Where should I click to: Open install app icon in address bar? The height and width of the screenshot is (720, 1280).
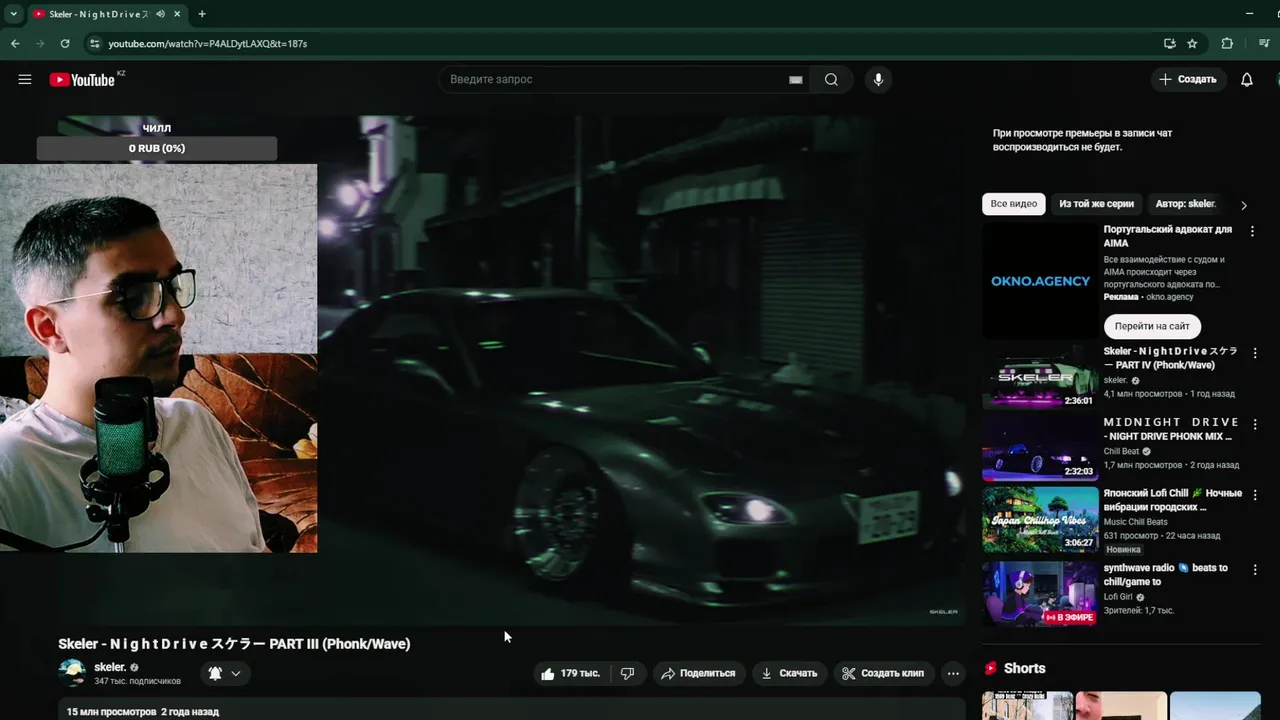1169,44
